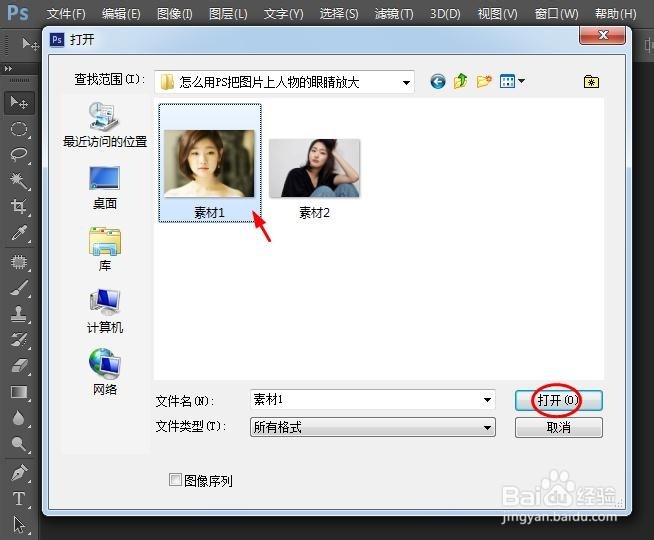Open the 帮助(H) menu
This screenshot has width=654, height=540.
(x=616, y=14)
